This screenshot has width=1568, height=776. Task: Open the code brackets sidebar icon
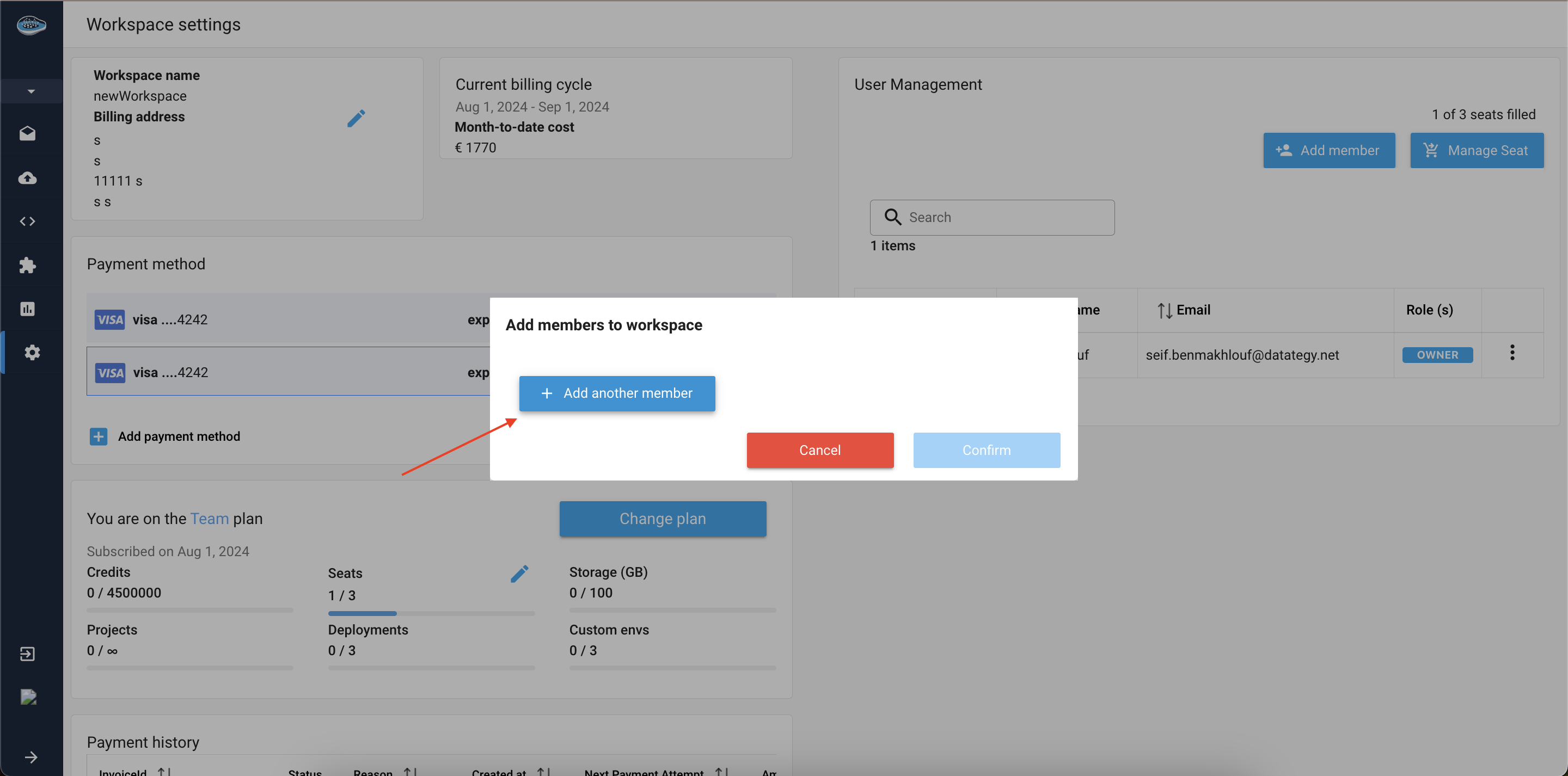(x=27, y=221)
